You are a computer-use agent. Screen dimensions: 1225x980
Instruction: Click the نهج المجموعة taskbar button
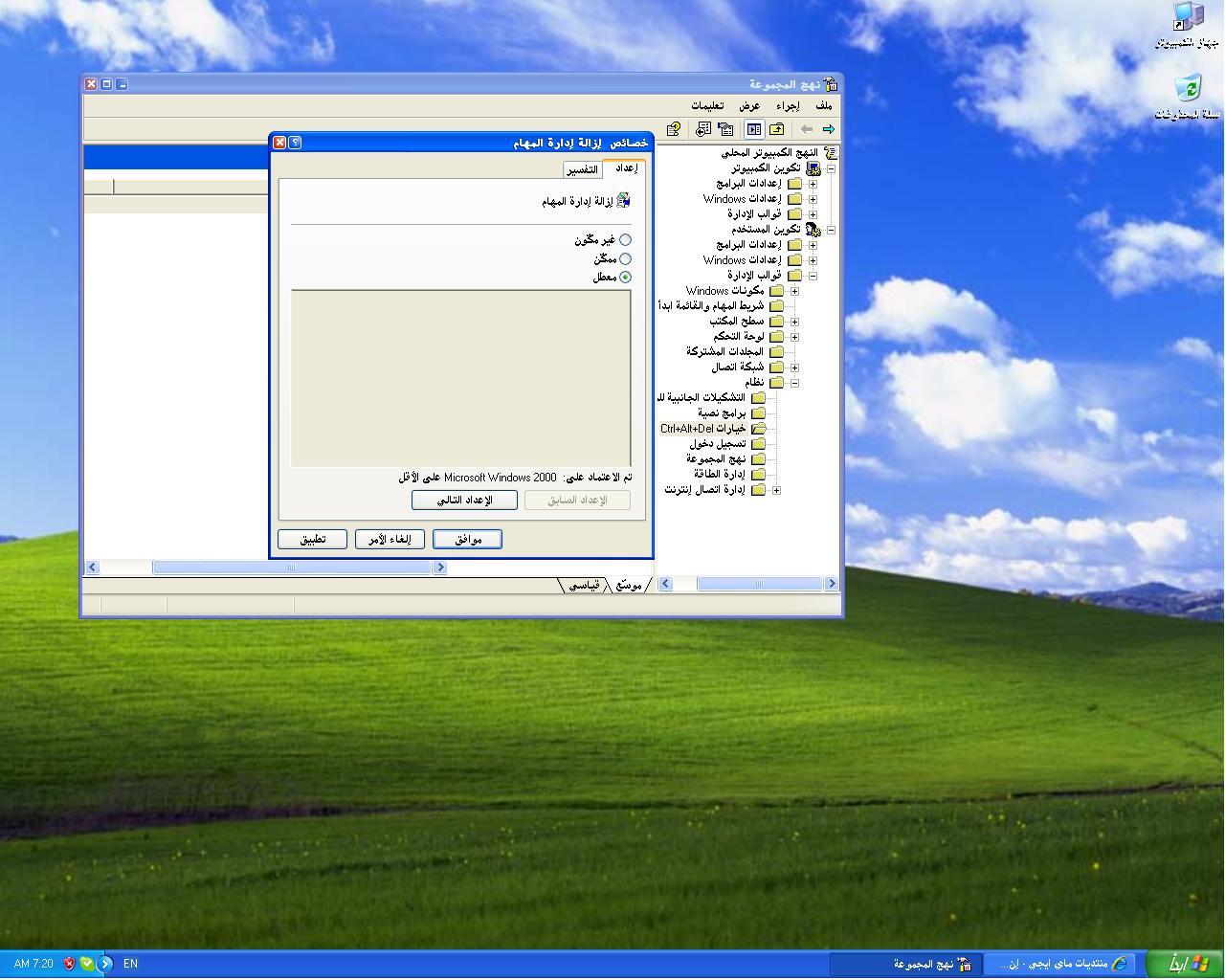click(905, 964)
